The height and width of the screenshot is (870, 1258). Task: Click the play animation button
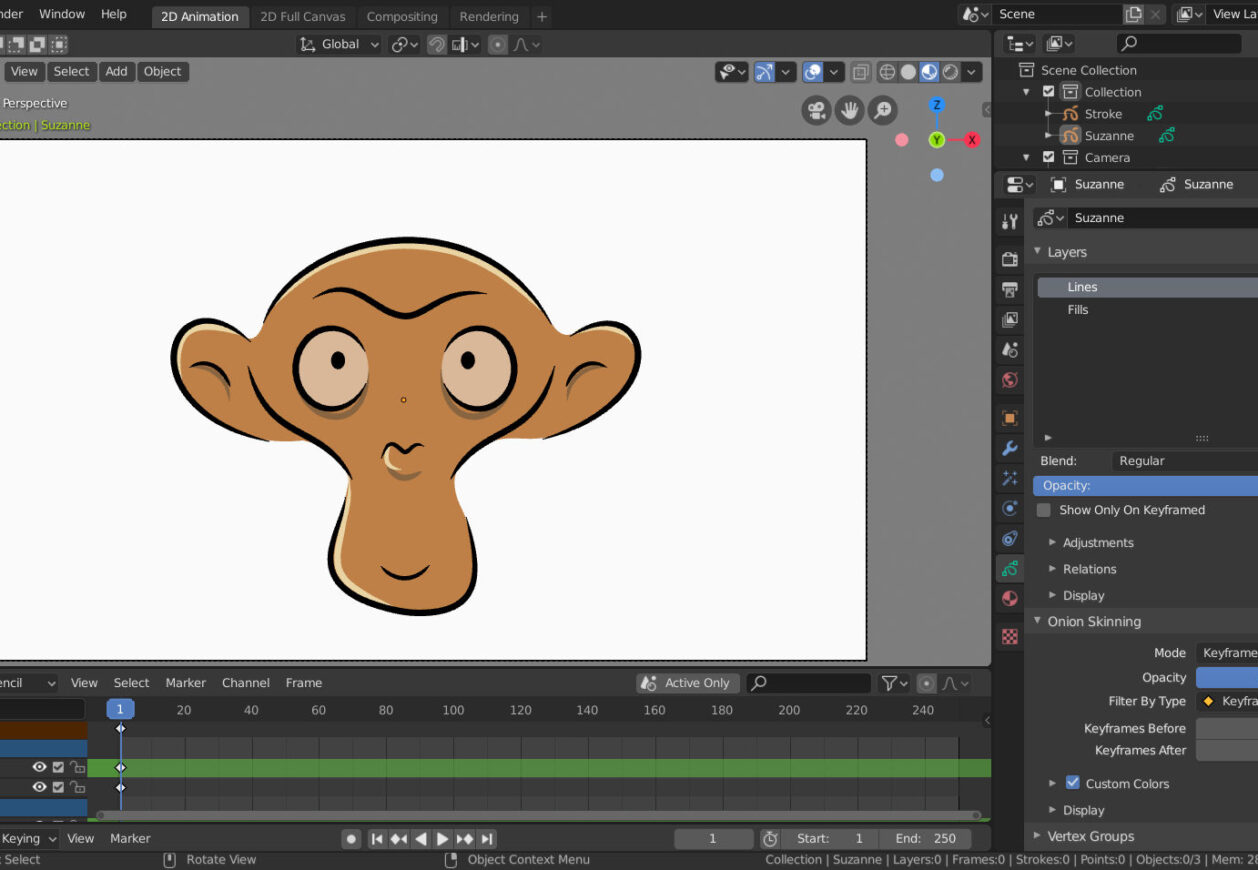pyautogui.click(x=442, y=839)
